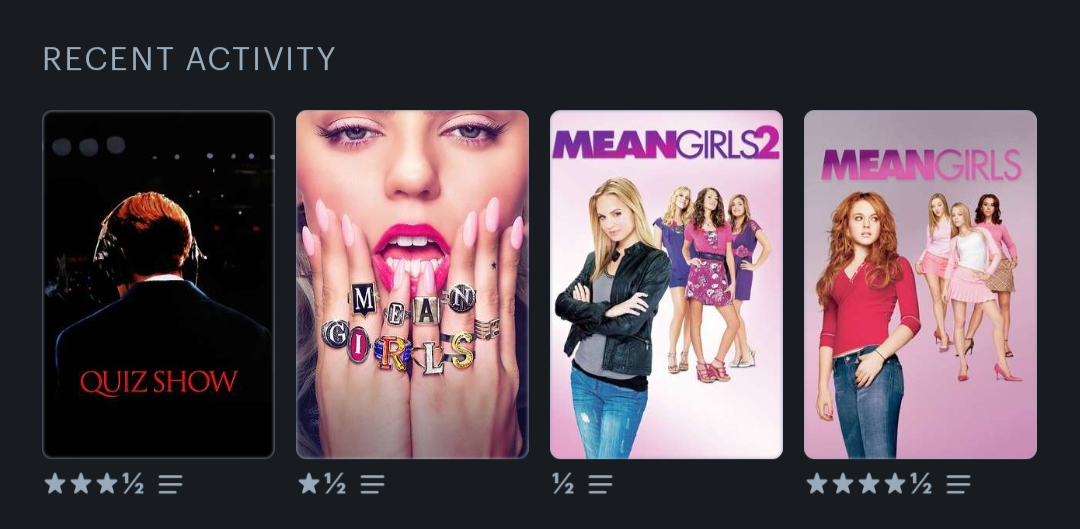
Task: Click the half symbol after four stars
Action: [x=922, y=484]
